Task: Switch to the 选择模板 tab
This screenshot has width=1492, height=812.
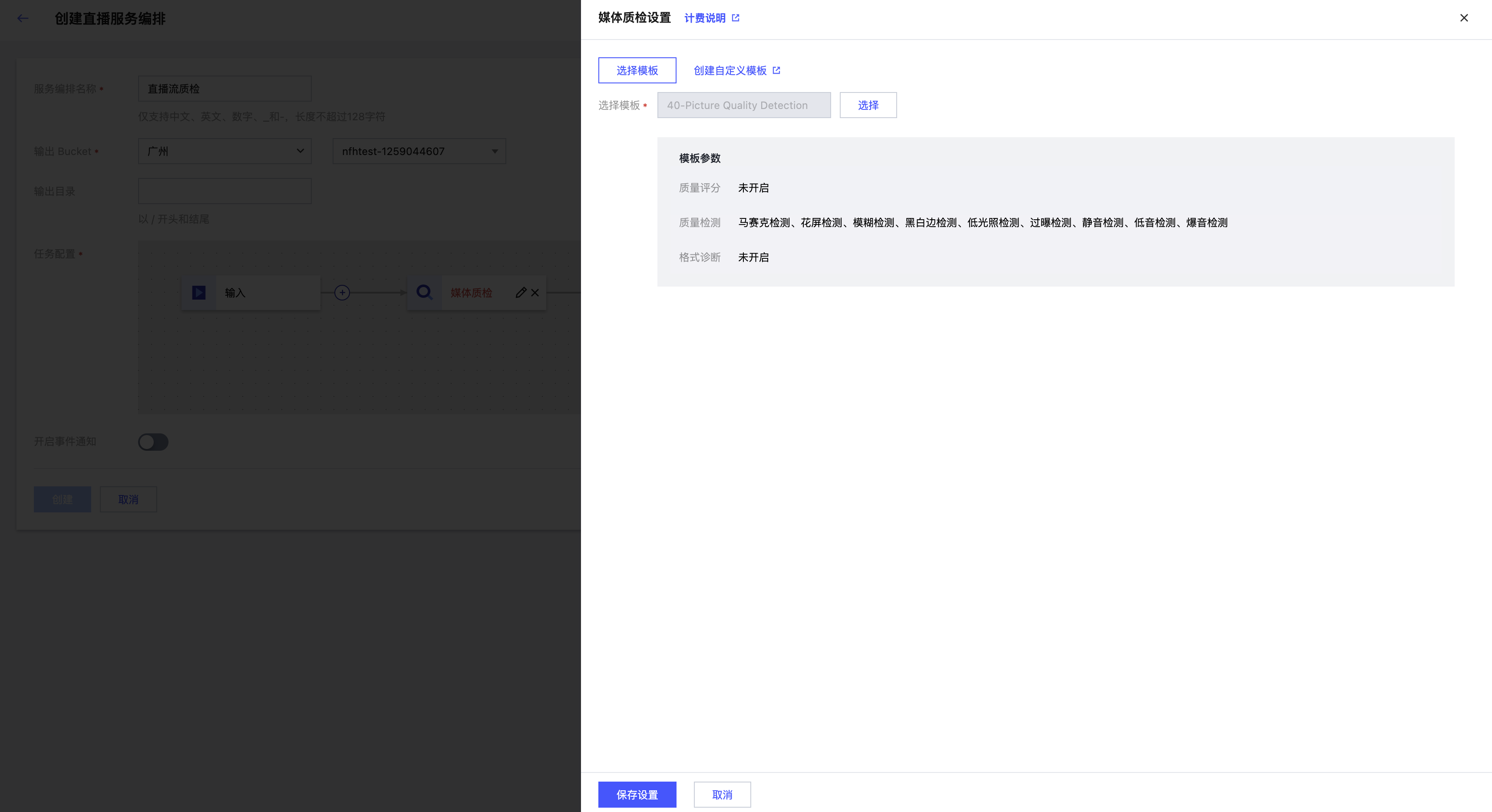Action: (637, 70)
